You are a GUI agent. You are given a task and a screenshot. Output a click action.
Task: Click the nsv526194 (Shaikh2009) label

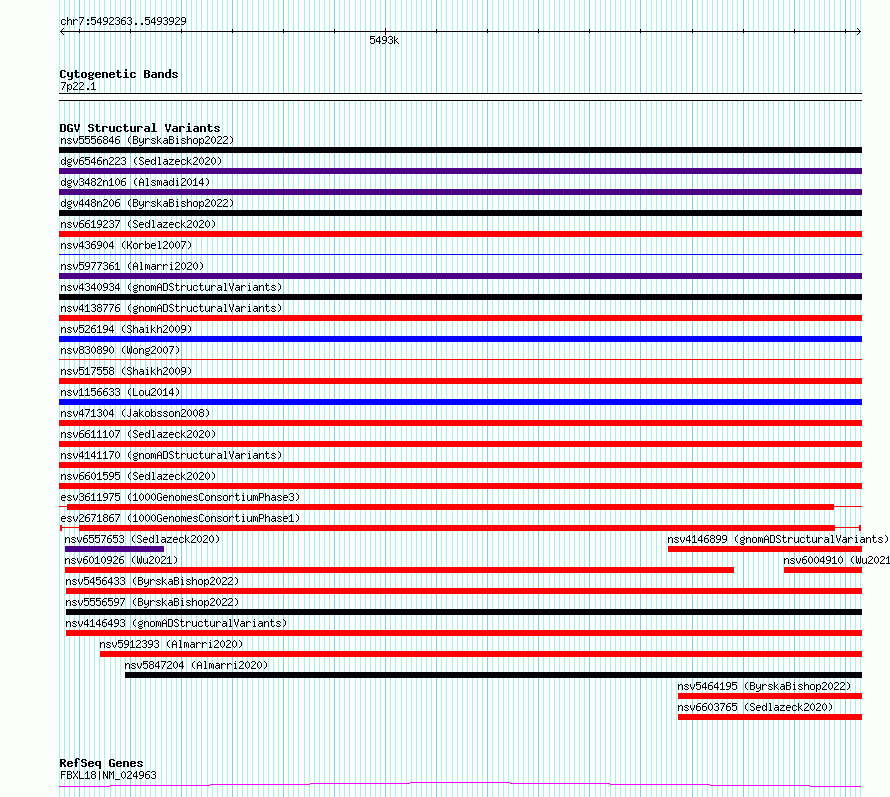point(126,329)
